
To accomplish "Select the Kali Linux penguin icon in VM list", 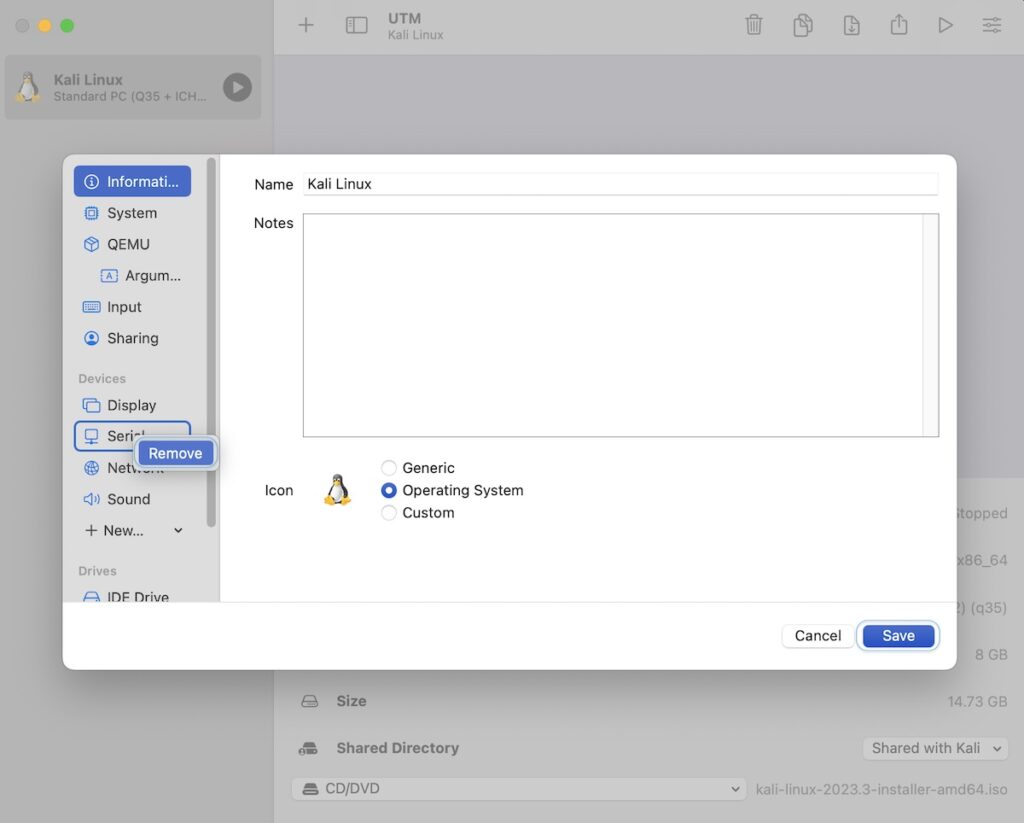I will (27, 87).
